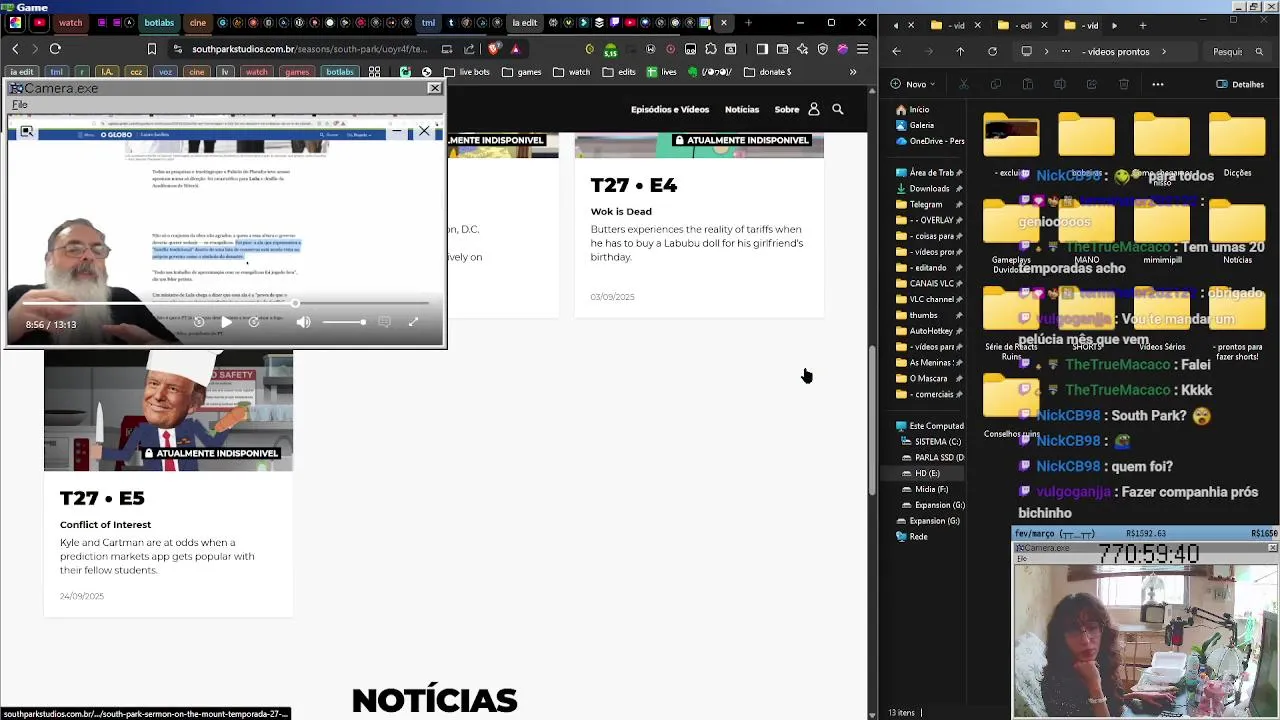Viewport: 1280px width, 720px height.
Task: Open 'Downloads' in the Explorer sidebar
Action: [x=929, y=188]
